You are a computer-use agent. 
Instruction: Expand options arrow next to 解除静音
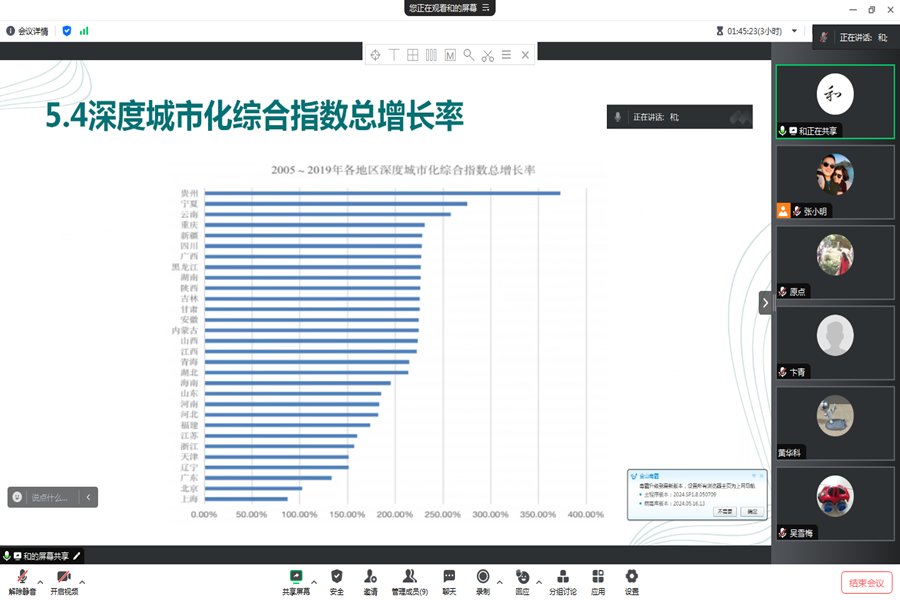tap(40, 581)
